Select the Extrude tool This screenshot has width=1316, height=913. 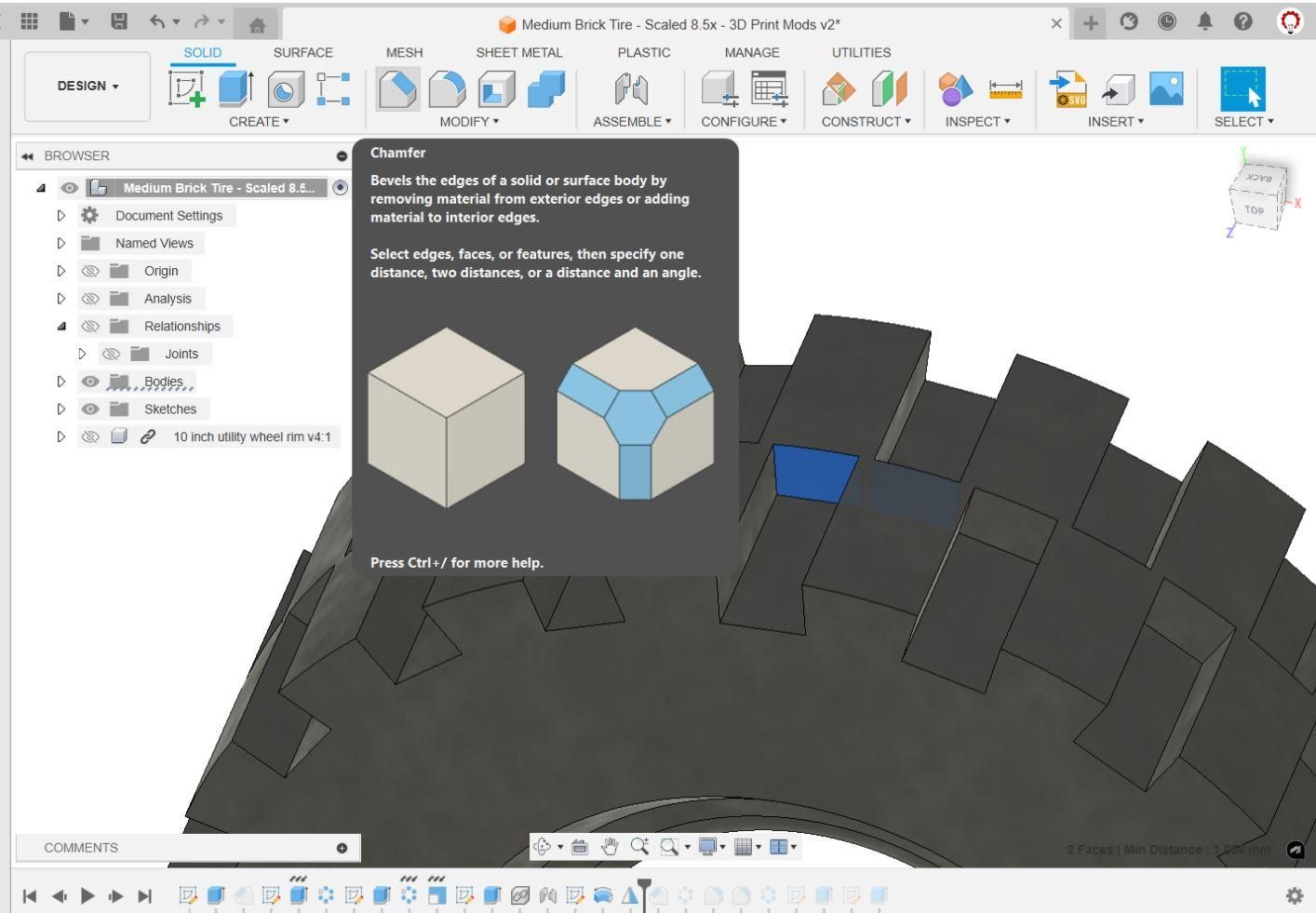tap(235, 89)
